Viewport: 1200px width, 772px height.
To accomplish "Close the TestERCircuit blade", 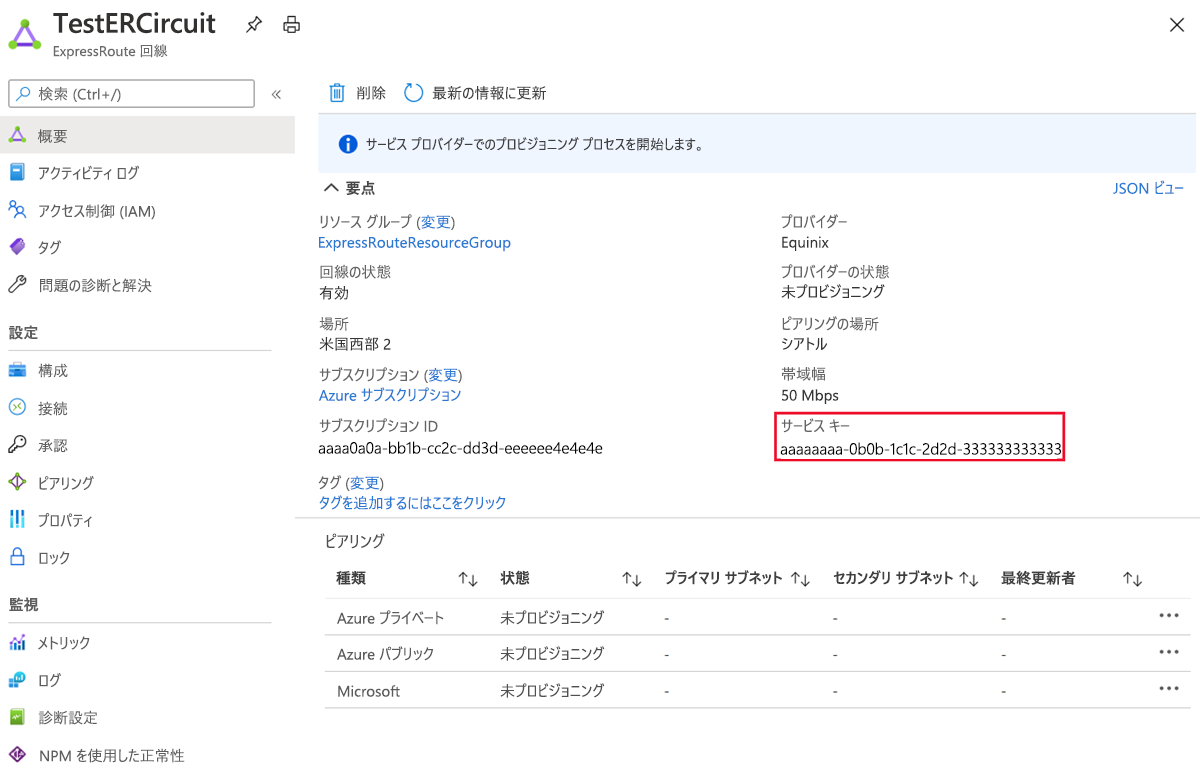I will (1177, 25).
